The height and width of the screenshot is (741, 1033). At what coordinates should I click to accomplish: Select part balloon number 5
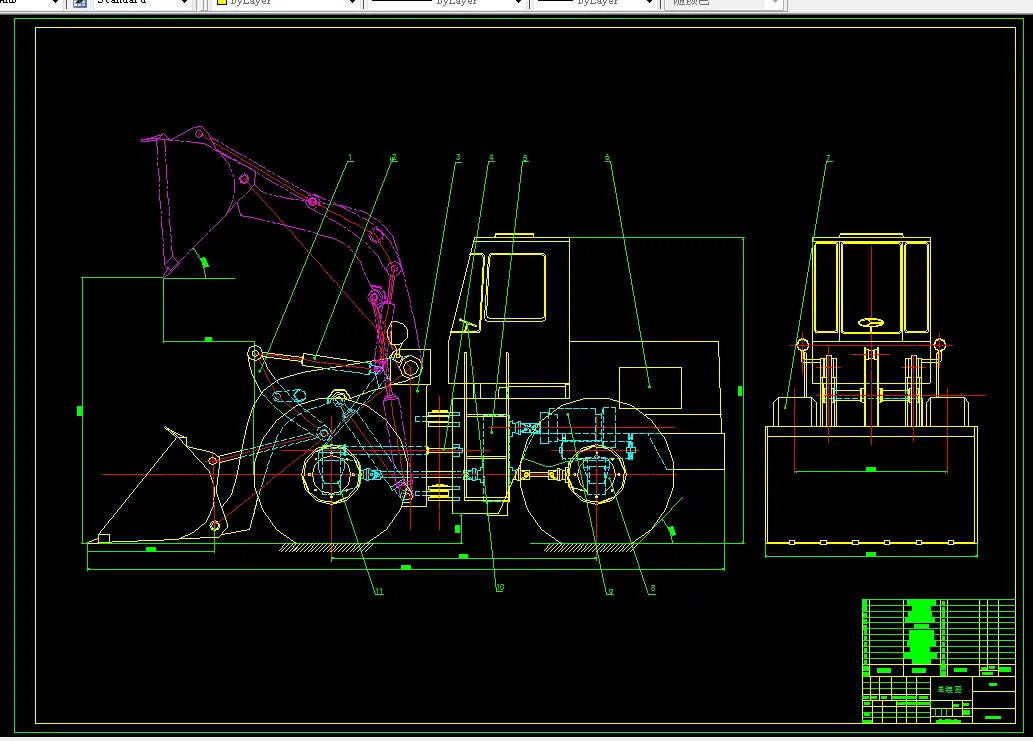525,158
